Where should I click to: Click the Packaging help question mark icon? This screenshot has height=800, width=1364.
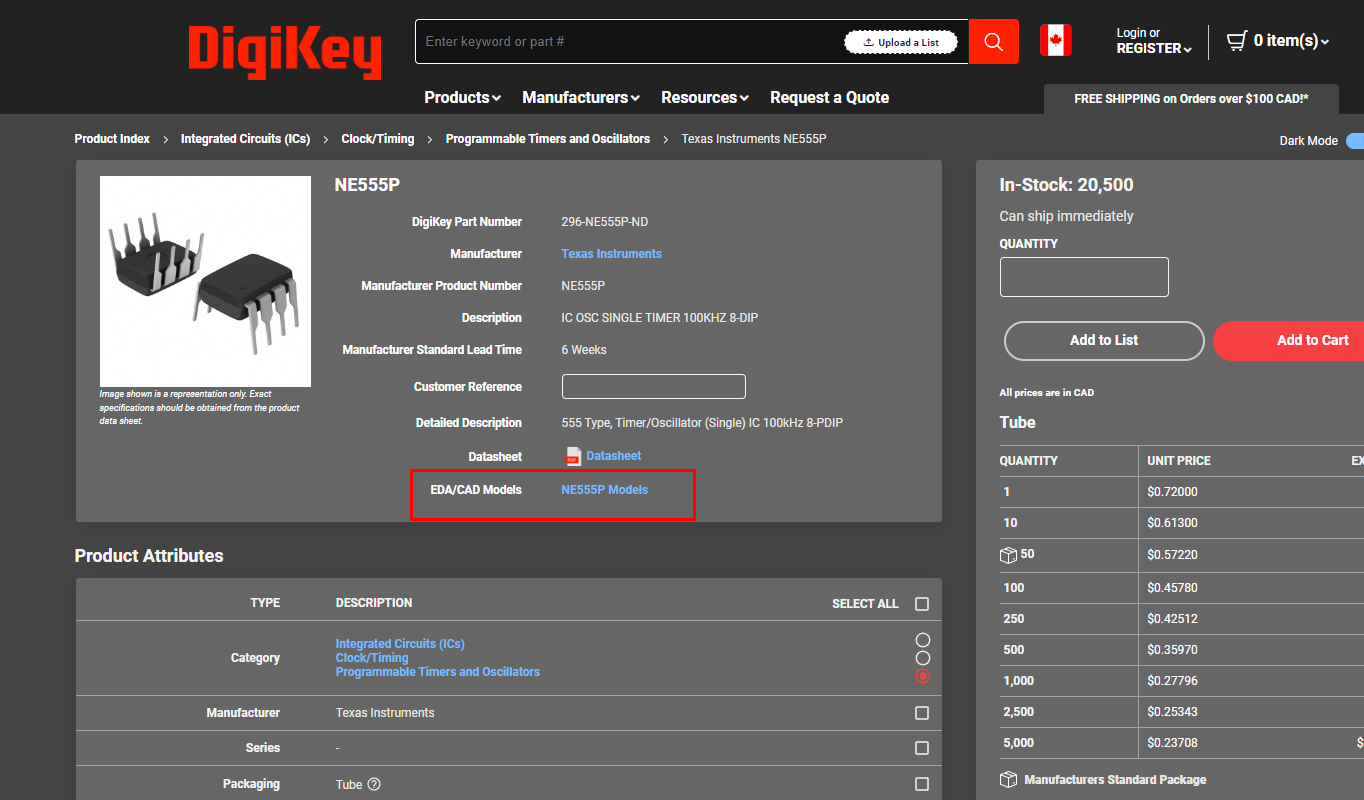374,784
